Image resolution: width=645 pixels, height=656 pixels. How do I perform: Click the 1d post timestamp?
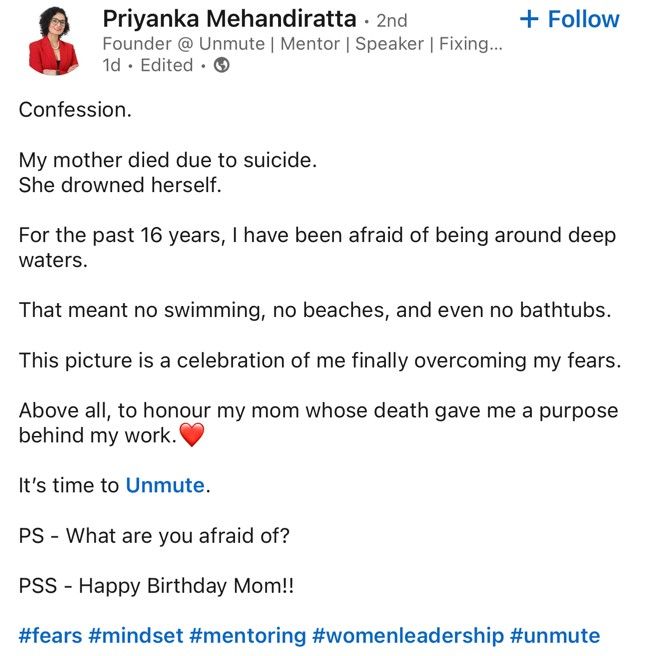click(x=111, y=65)
